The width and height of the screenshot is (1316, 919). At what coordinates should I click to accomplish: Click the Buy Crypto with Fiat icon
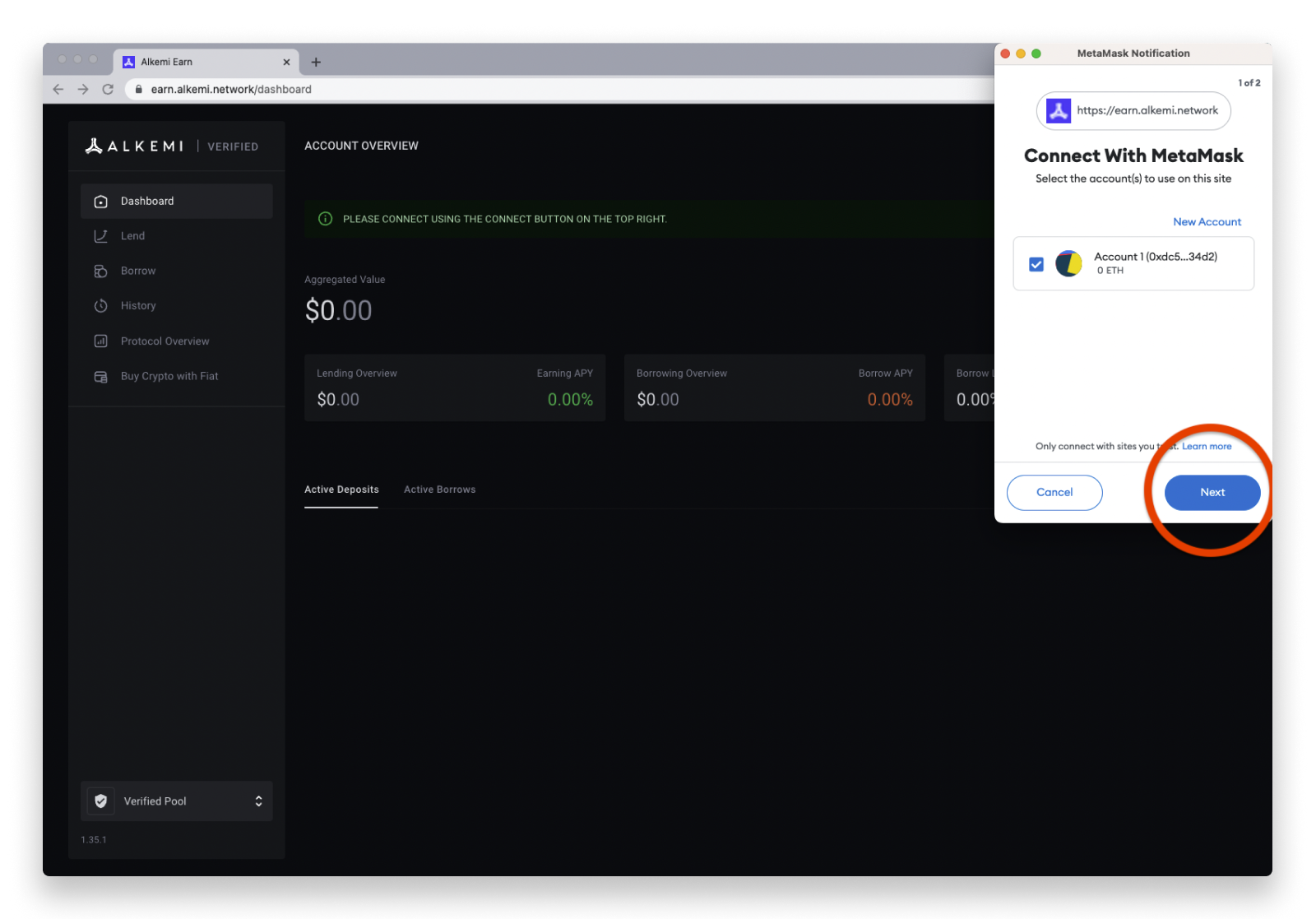pos(101,377)
